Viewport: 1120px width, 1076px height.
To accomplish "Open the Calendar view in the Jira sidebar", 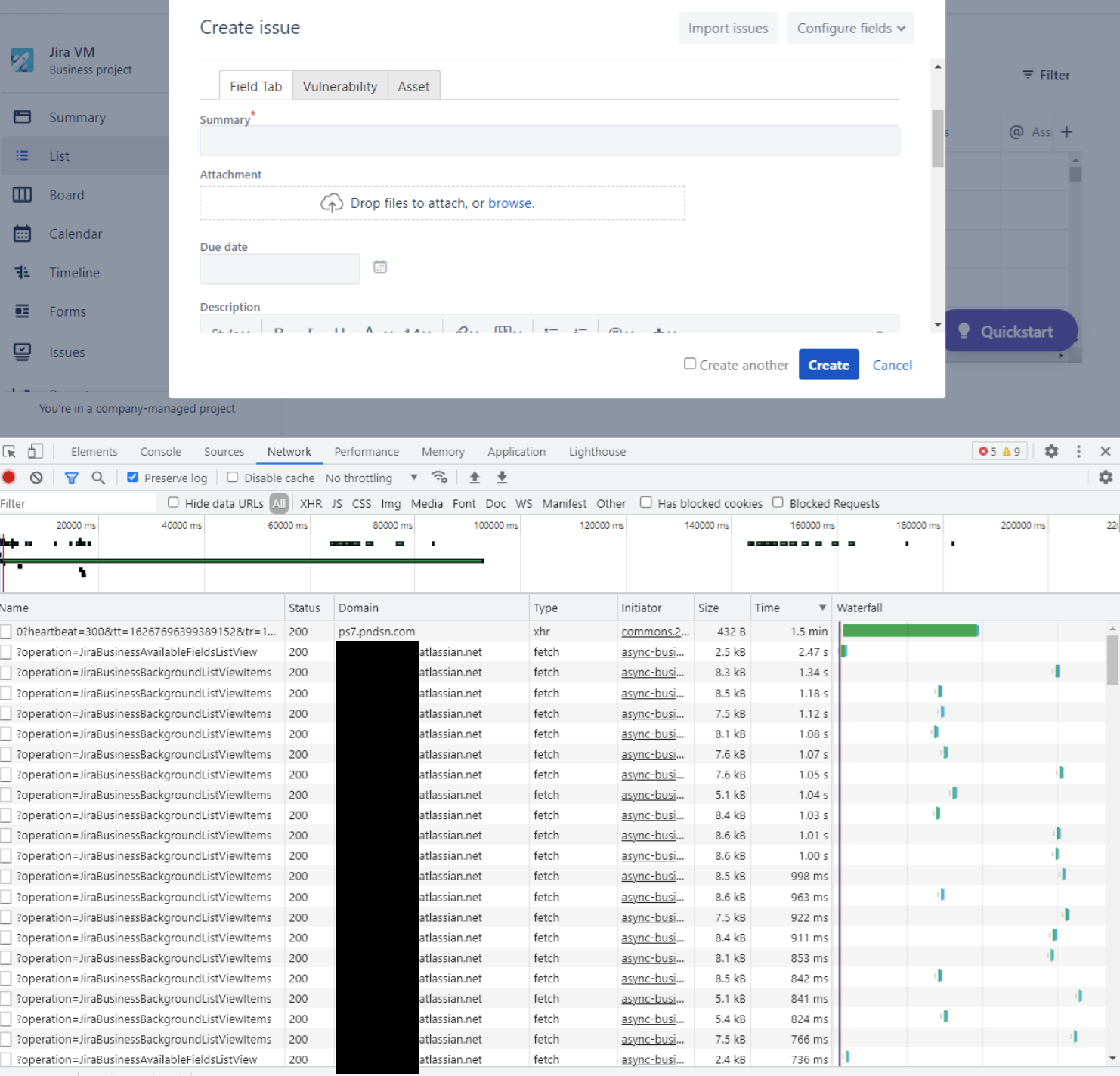I will pyautogui.click(x=76, y=234).
